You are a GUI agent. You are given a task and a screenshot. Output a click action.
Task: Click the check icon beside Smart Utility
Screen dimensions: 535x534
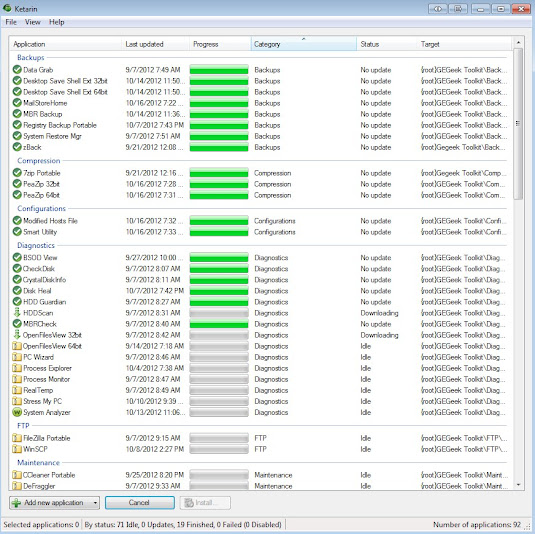coord(17,232)
